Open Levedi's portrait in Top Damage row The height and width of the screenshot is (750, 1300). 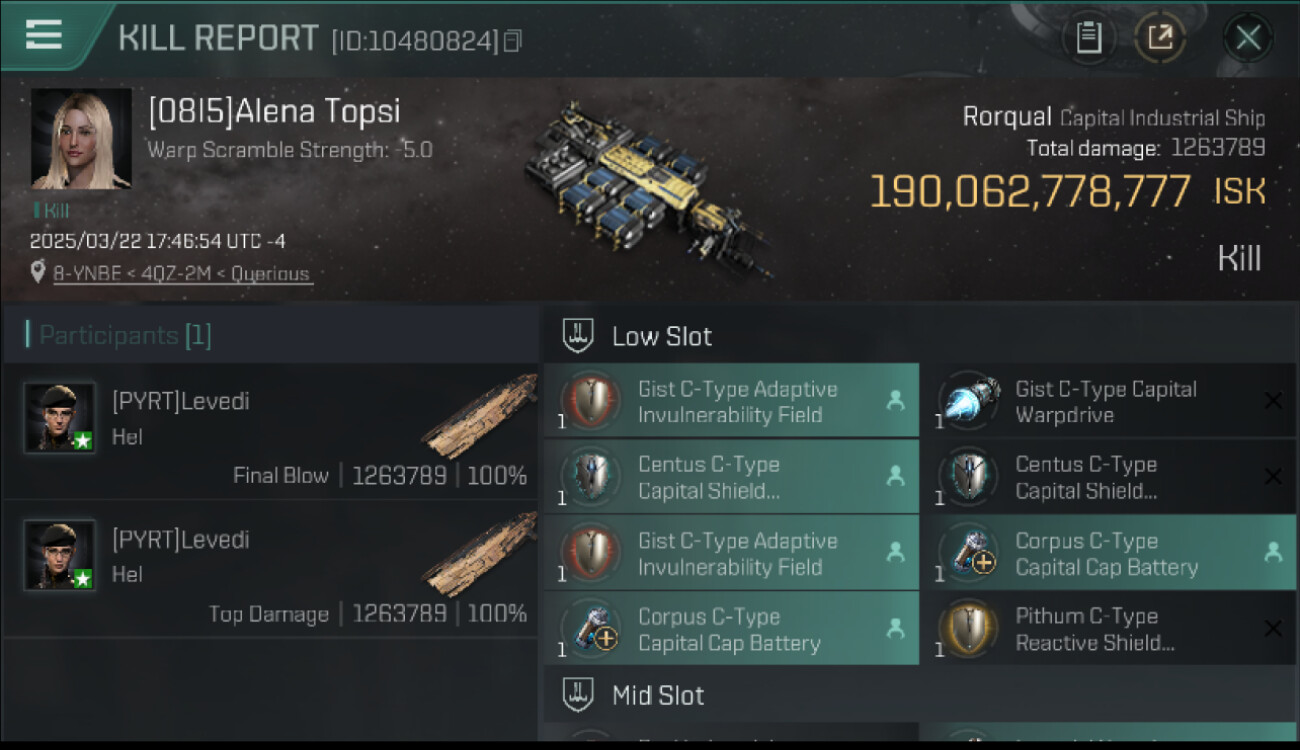[x=60, y=555]
